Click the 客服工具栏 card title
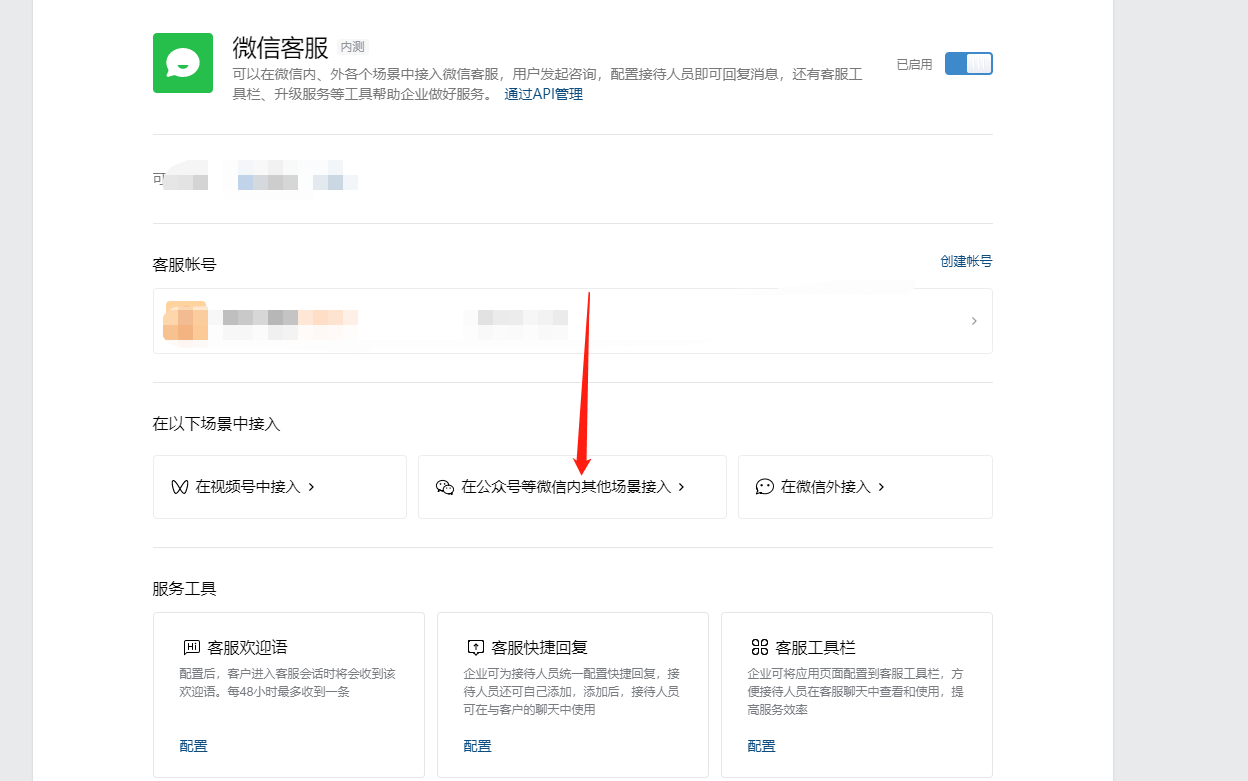 [x=816, y=647]
